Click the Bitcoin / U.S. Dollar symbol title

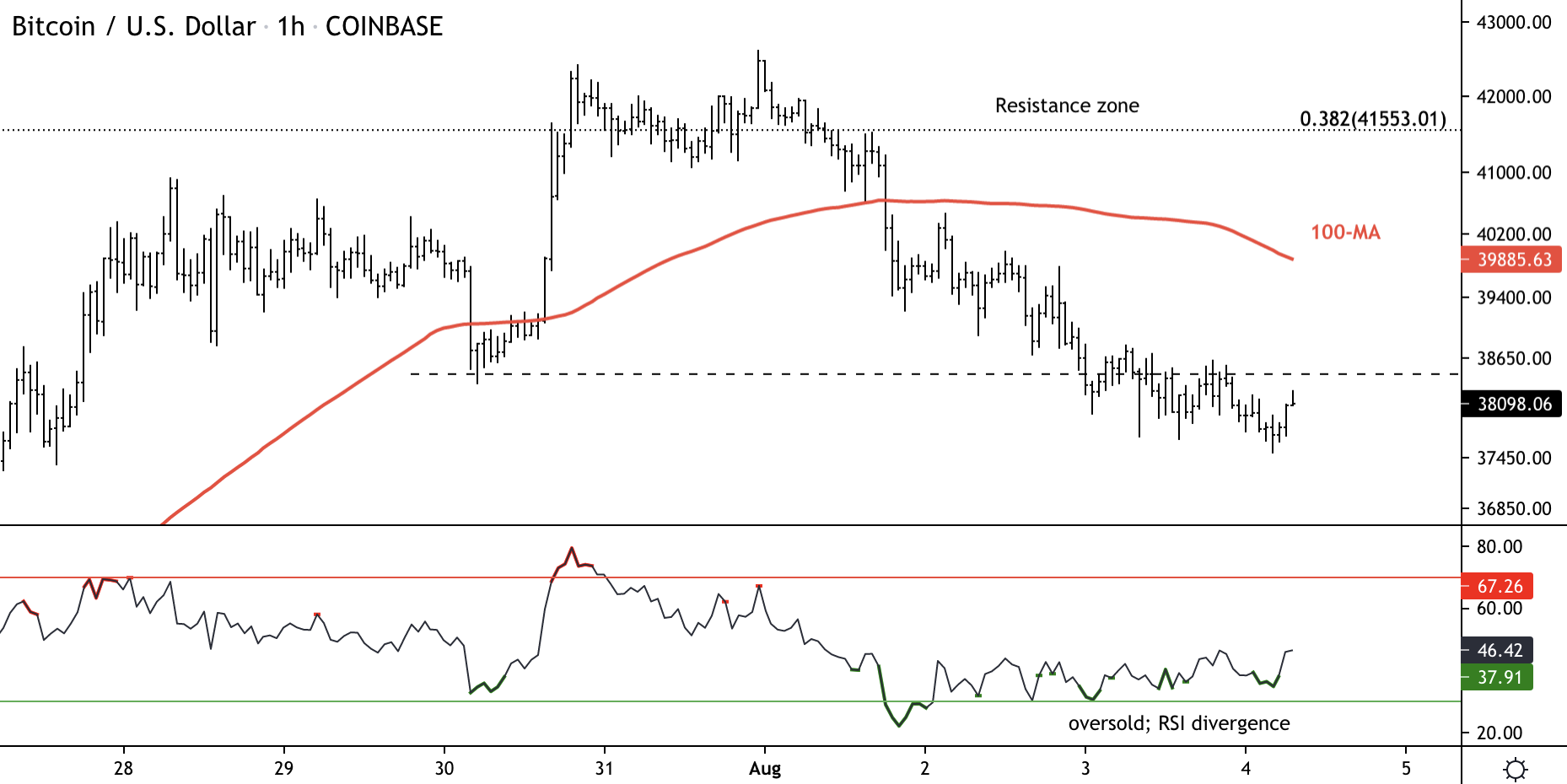[x=133, y=27]
